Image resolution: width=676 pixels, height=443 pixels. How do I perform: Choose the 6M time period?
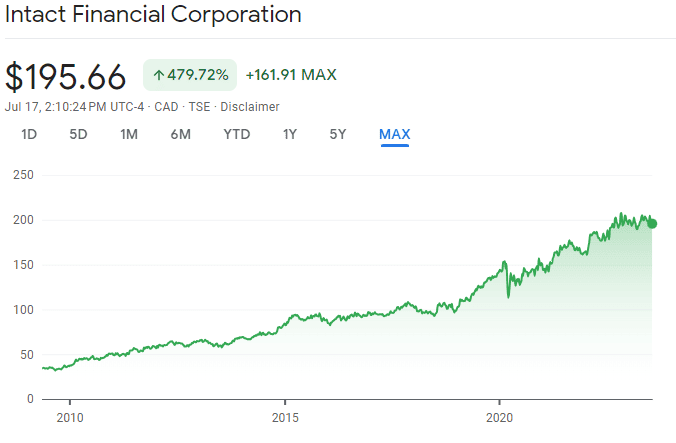coord(180,134)
